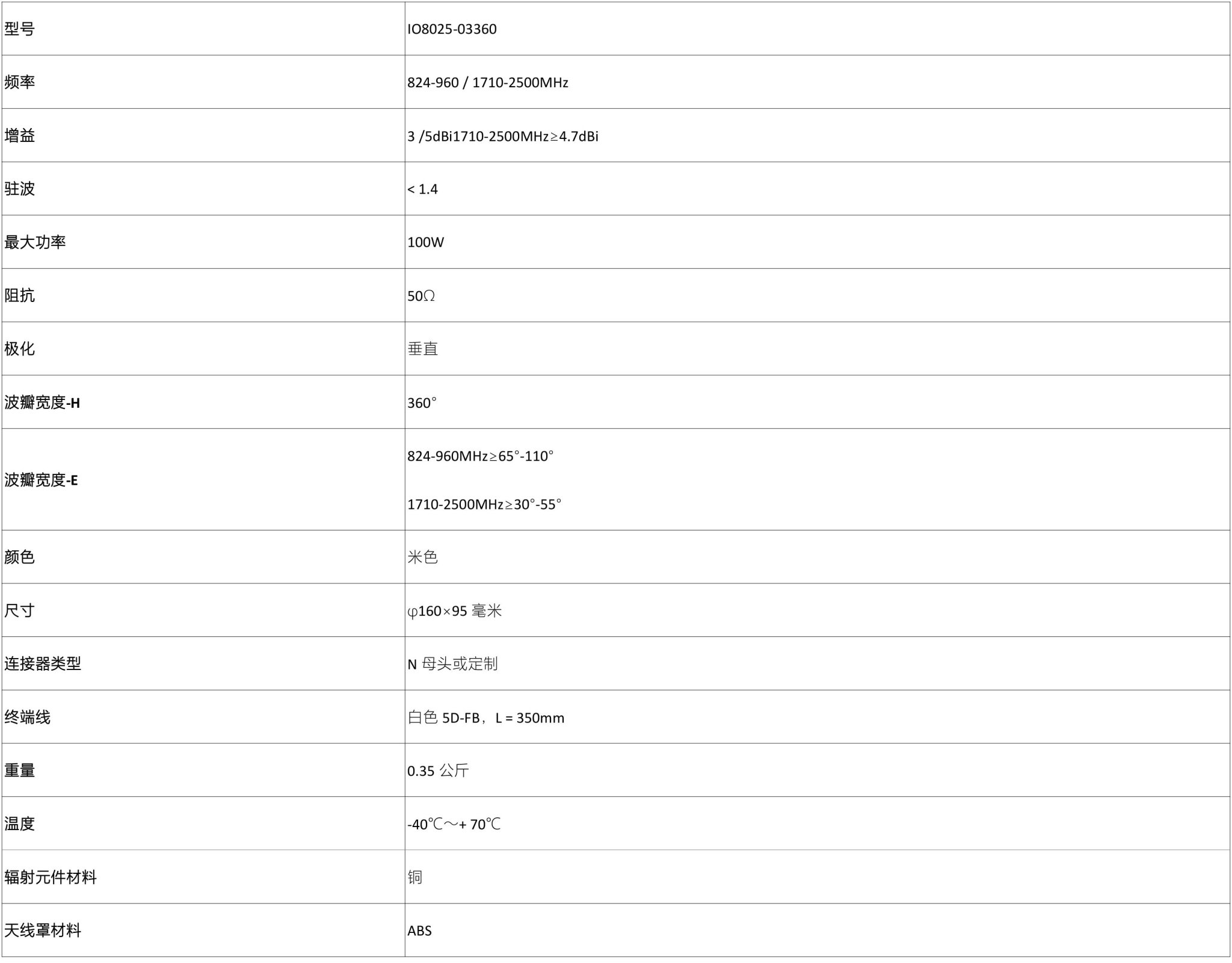1232x963 pixels.
Task: Click the frequency value 824-960 / 1710-2500MHz
Action: 487,82
